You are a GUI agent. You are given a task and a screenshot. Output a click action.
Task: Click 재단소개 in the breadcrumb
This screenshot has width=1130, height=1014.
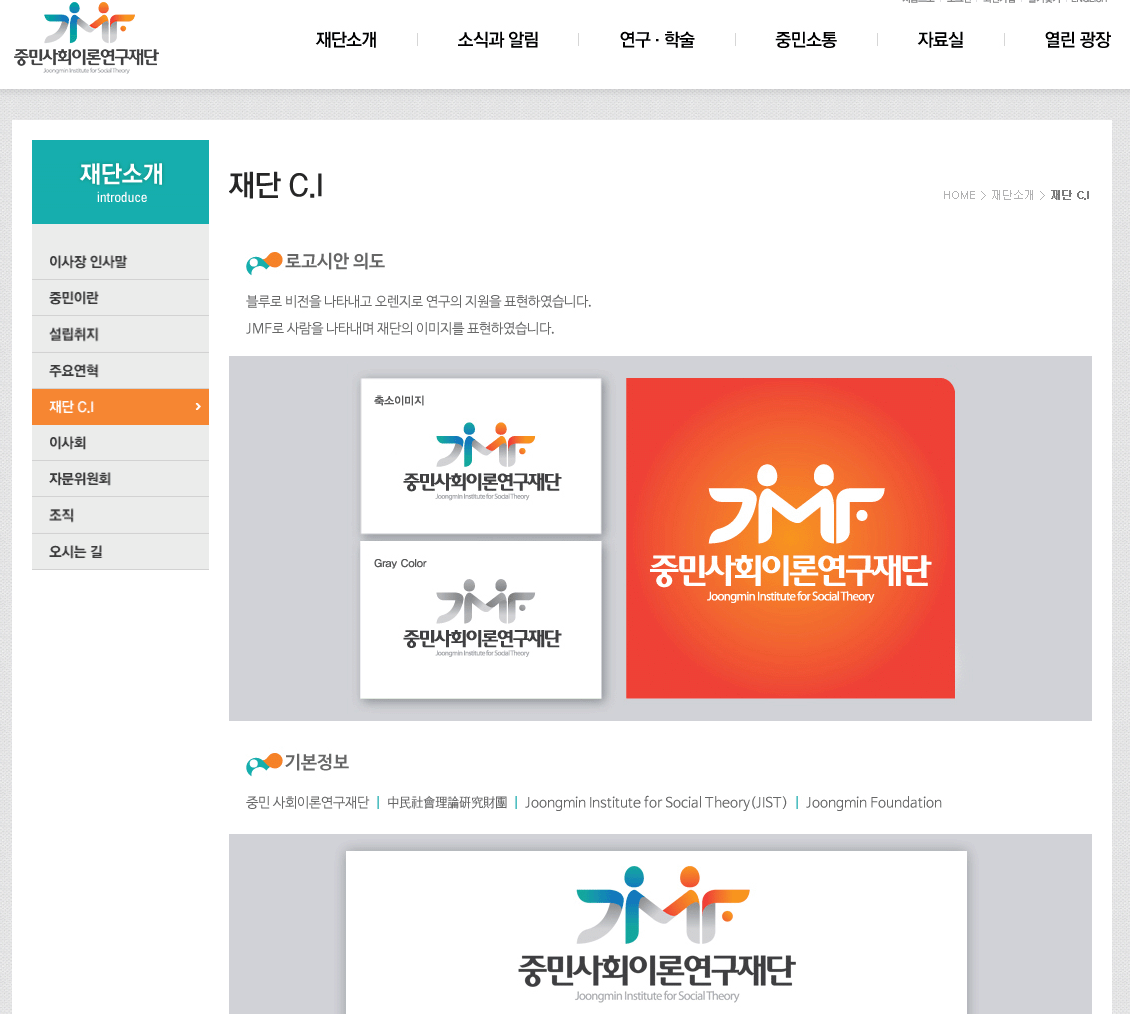(1012, 195)
